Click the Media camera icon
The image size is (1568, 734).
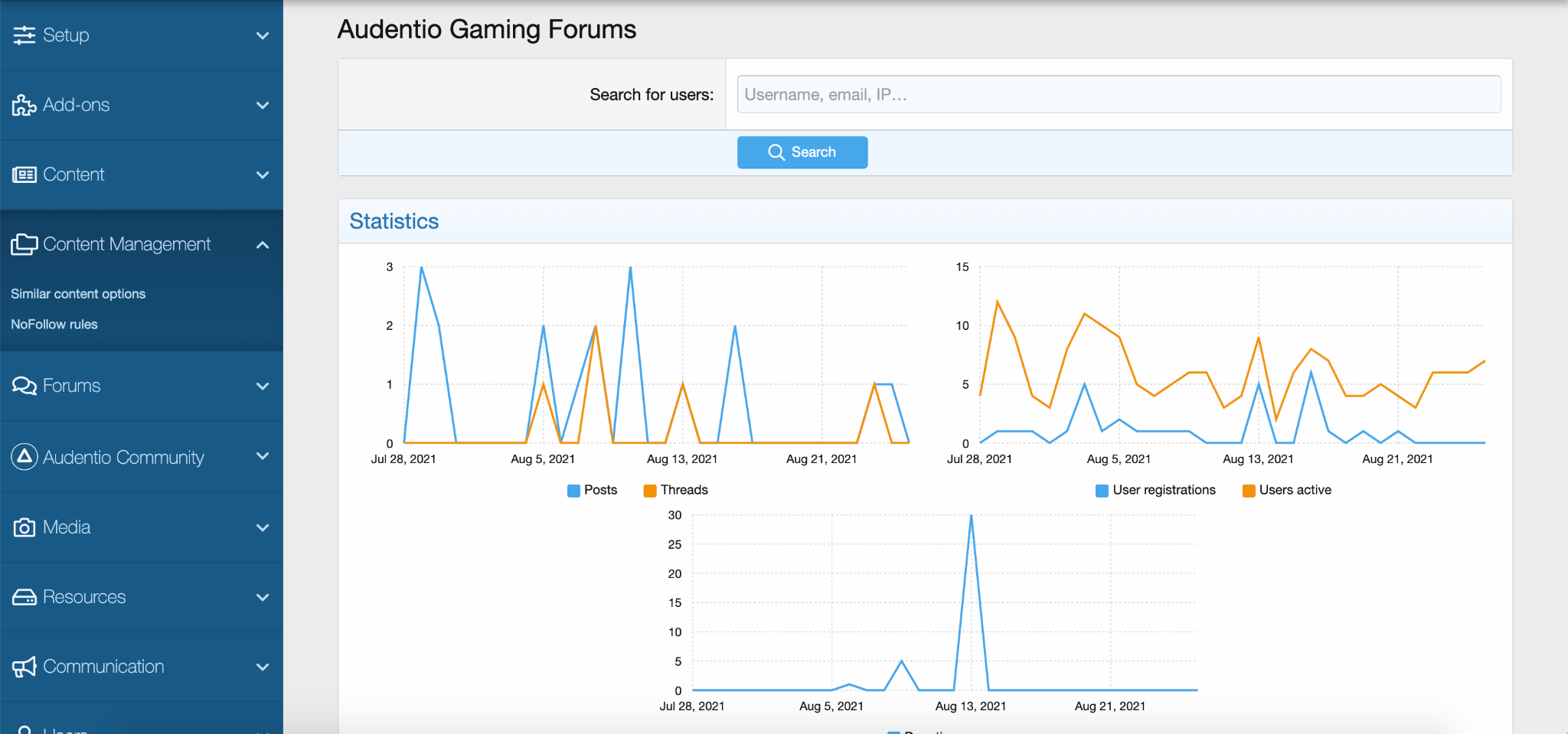pos(24,527)
